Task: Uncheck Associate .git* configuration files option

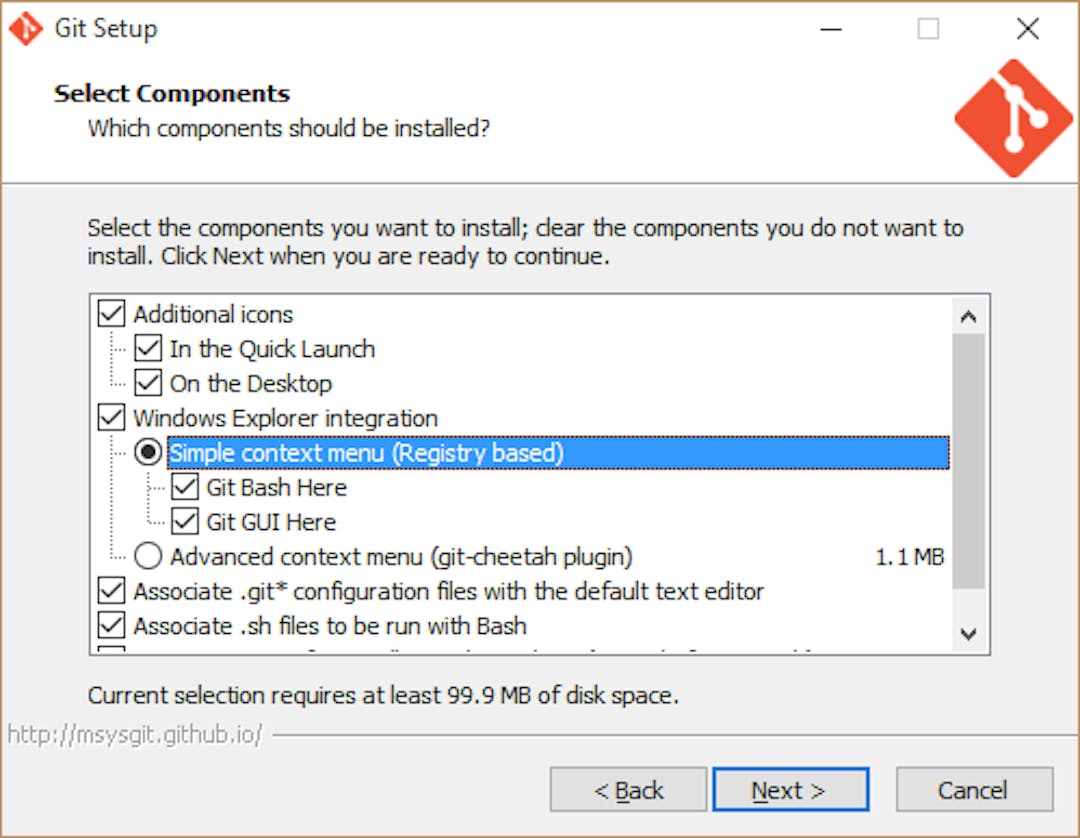Action: click(112, 591)
